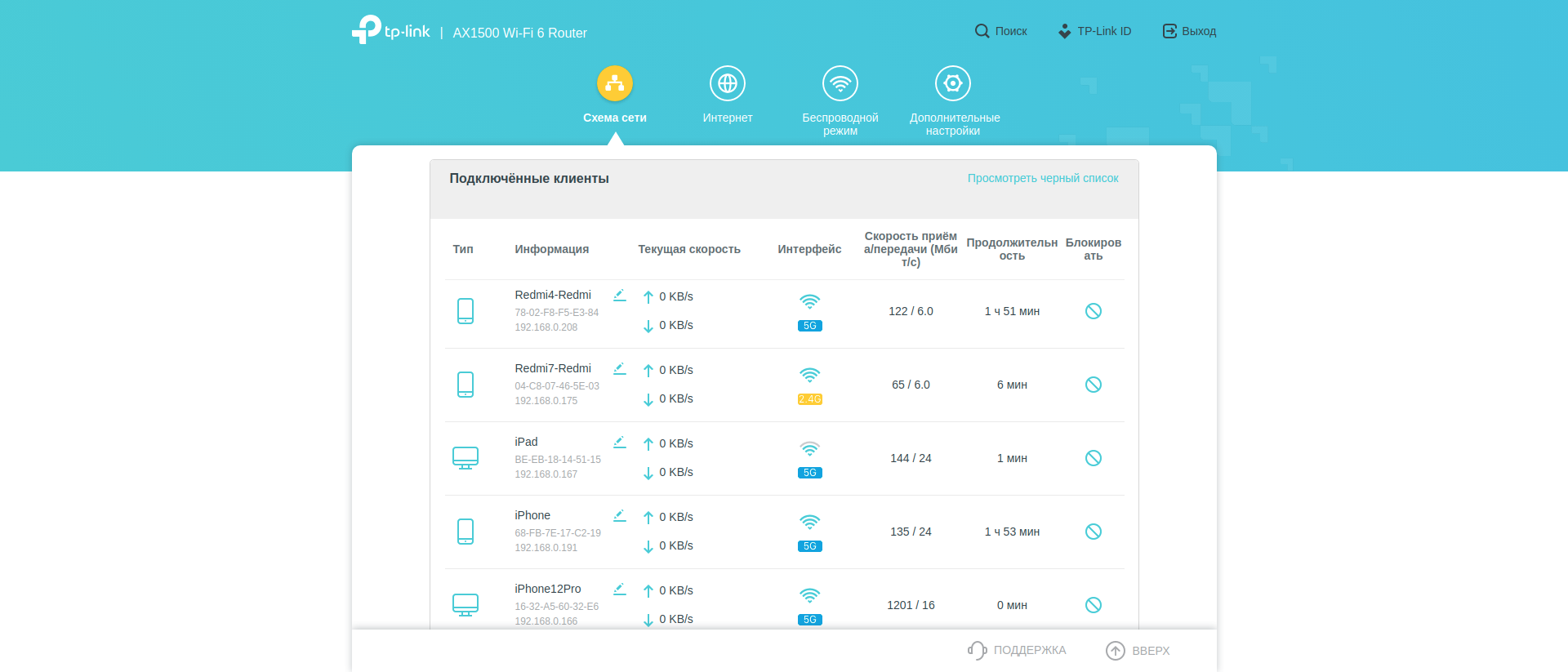Open TP-Link ID account page
This screenshot has height=672, width=1568.
coord(1094,31)
